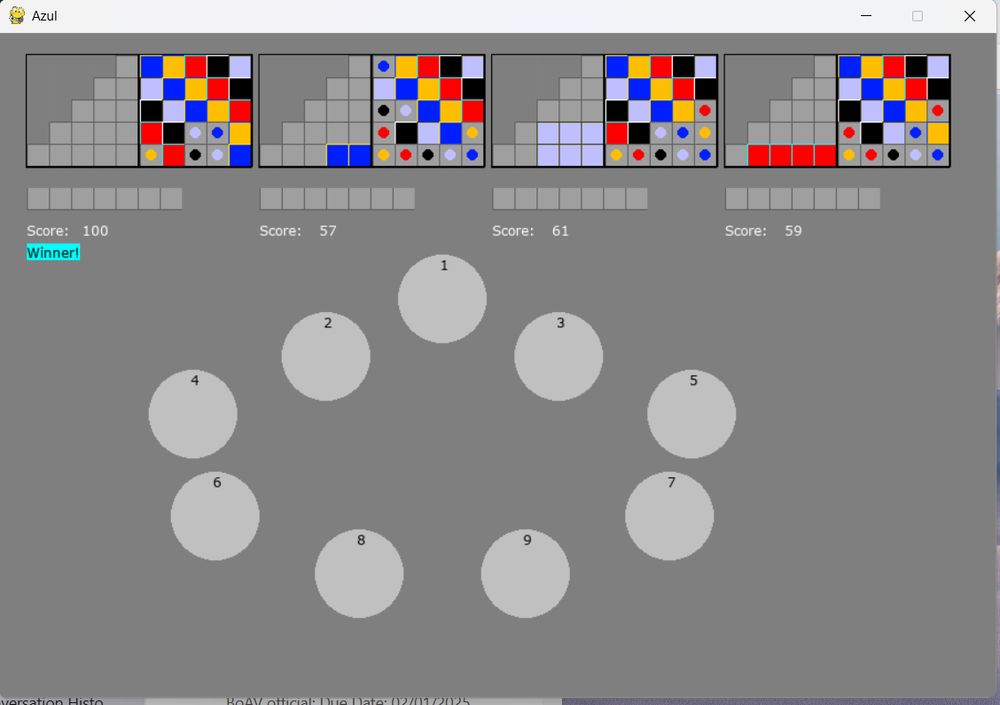
Task: Click the BoAV official taskbar item
Action: tap(350, 700)
